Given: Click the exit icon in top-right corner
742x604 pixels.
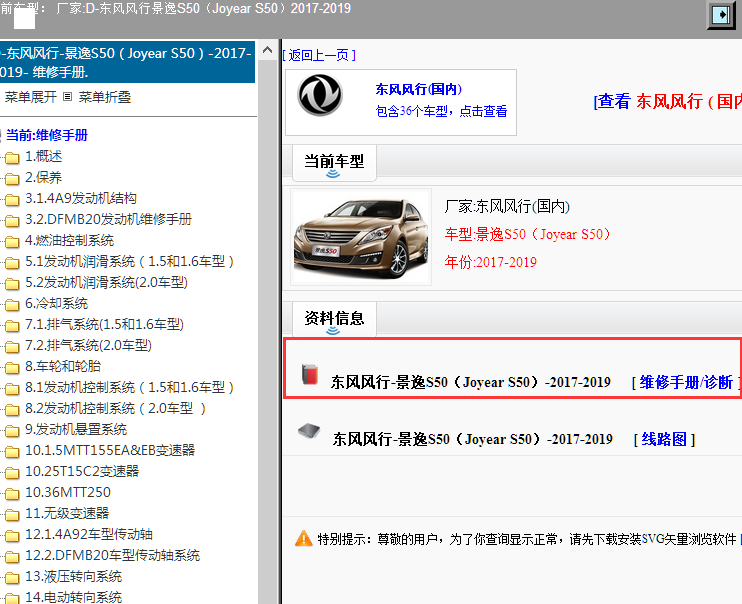Looking at the screenshot, I should click(721, 15).
